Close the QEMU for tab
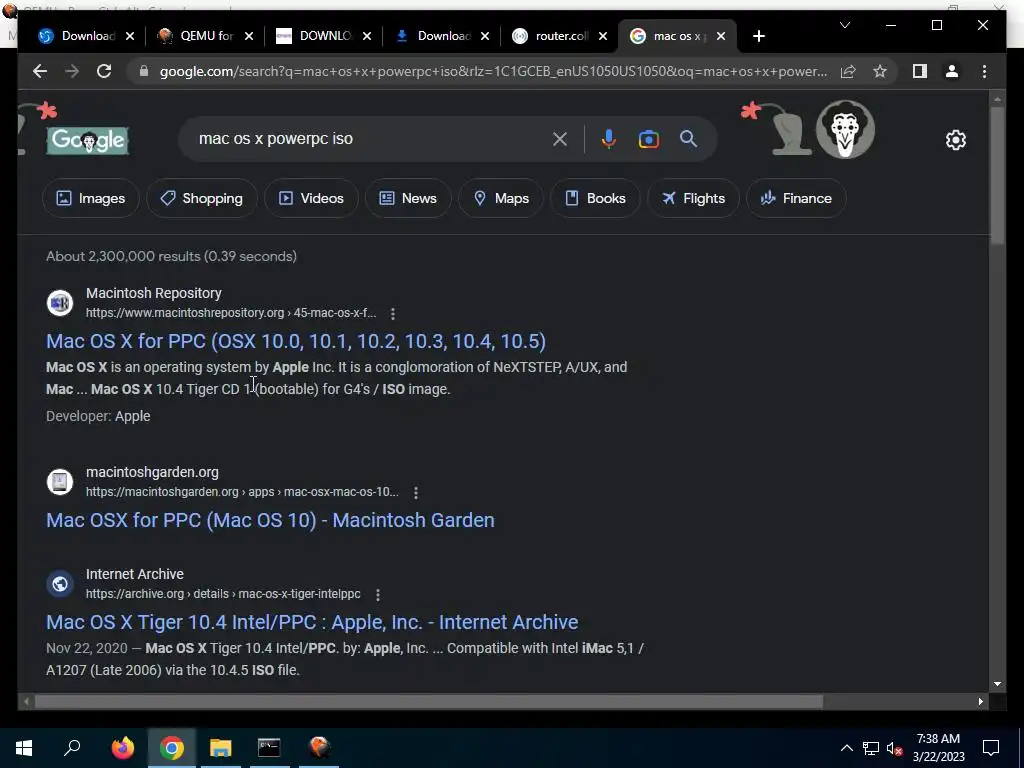Screen dimensions: 1024x768 [249, 36]
